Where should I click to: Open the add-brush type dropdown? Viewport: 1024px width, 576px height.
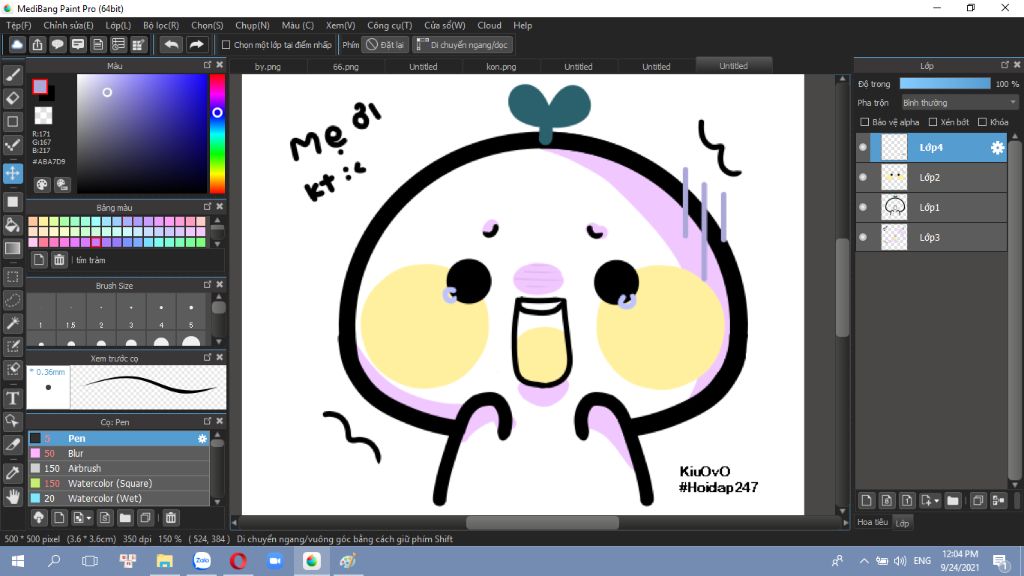[x=89, y=518]
